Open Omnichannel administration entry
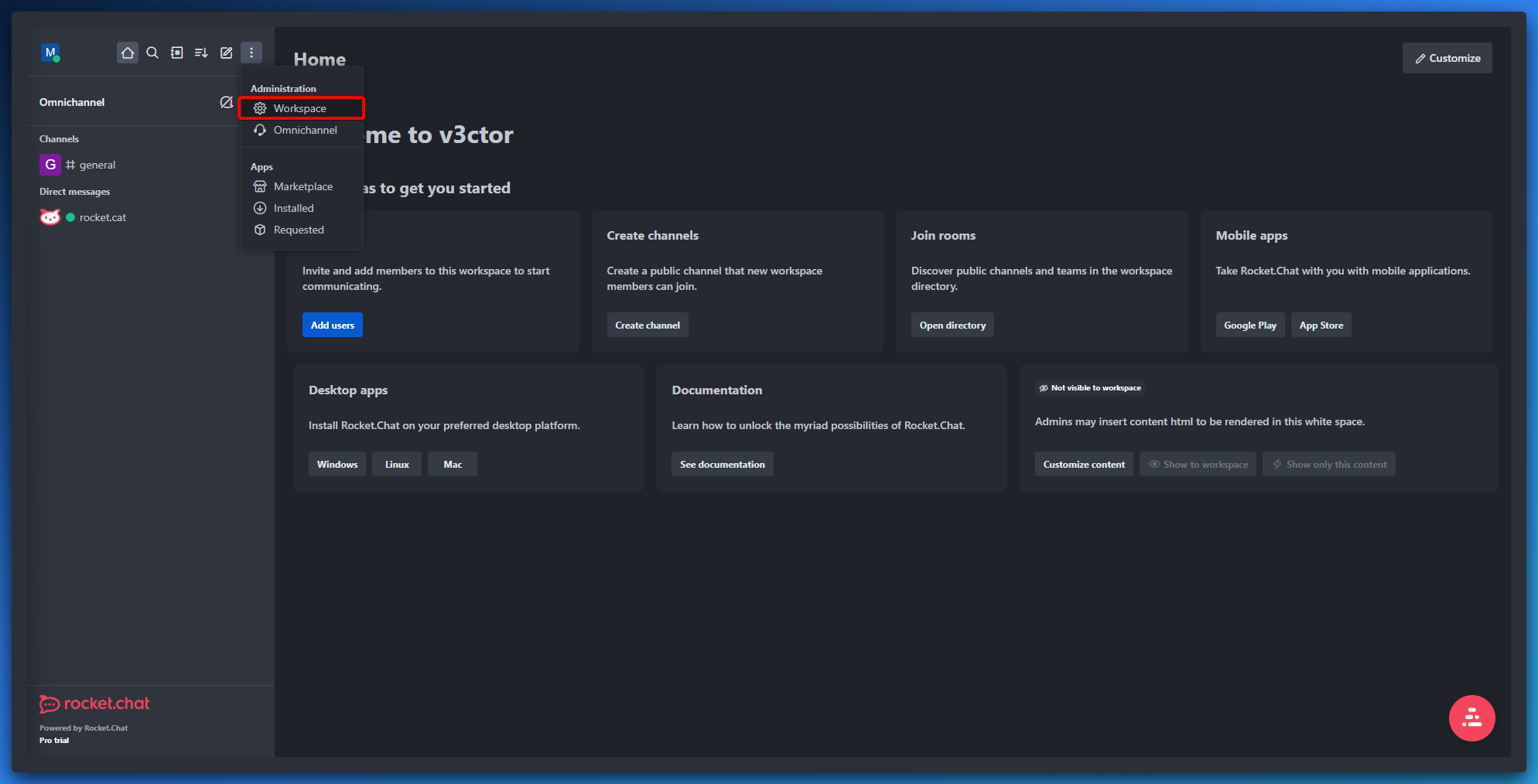Screen dimensions: 1538x784 pyautogui.click(x=302, y=130)
